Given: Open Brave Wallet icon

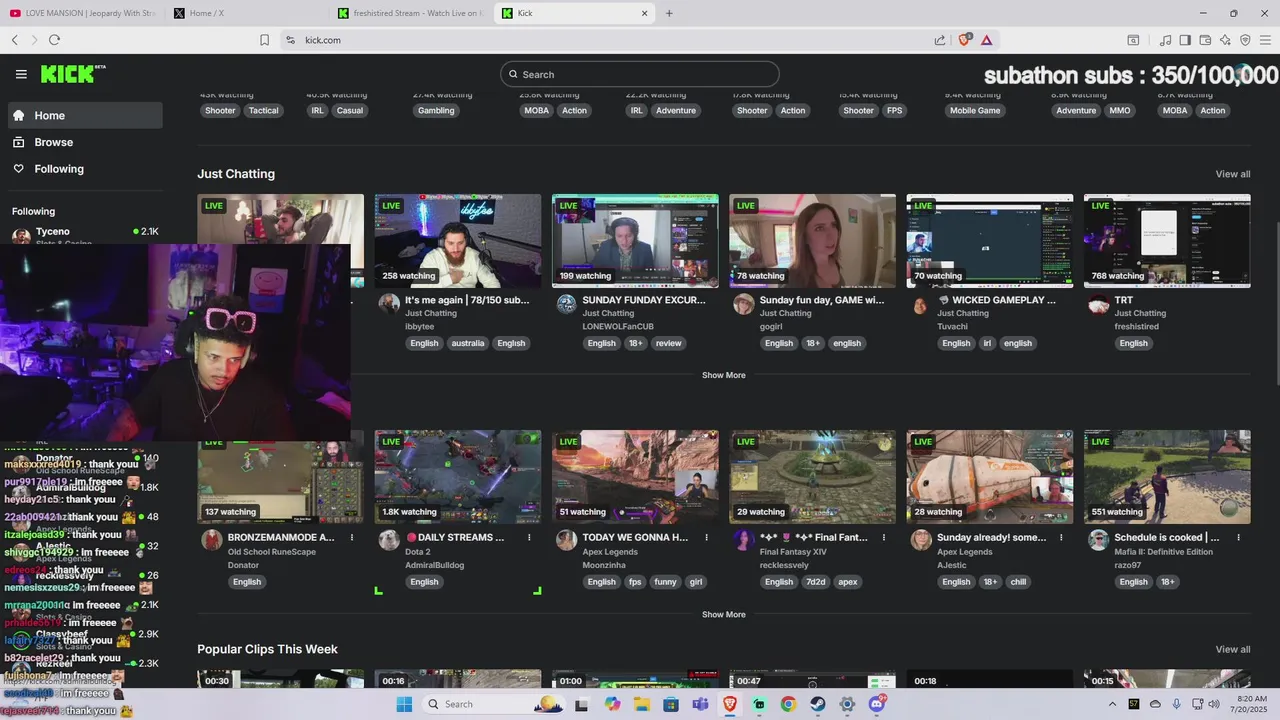Looking at the screenshot, I should click(x=1205, y=40).
